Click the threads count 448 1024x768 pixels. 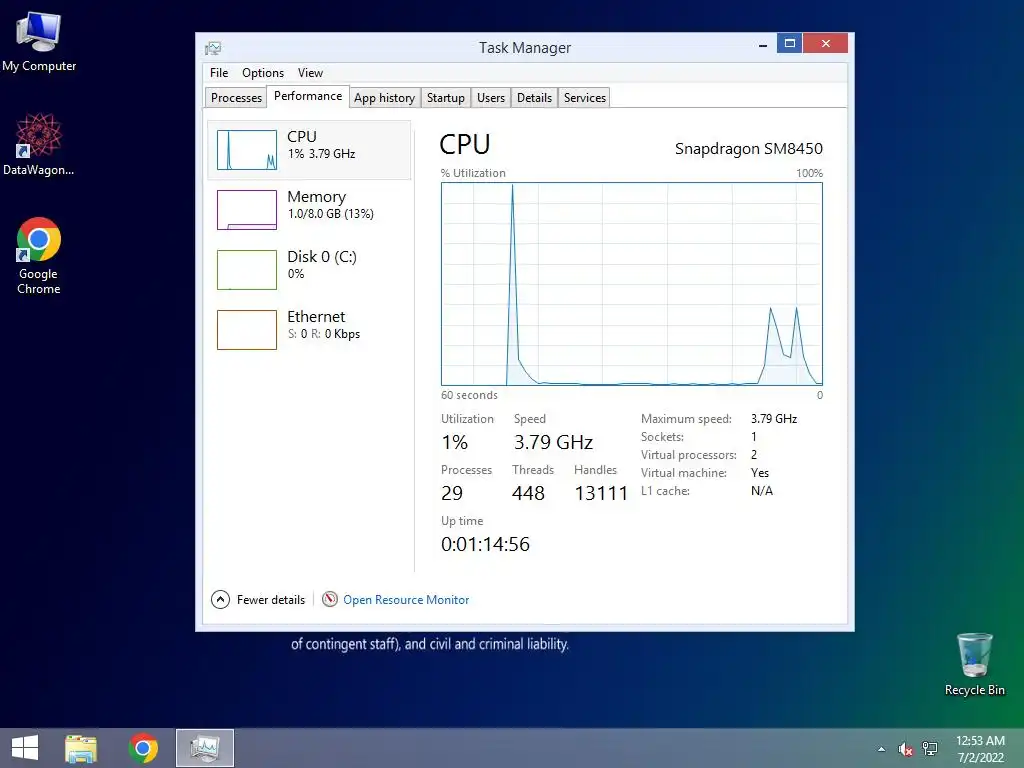[x=528, y=493]
